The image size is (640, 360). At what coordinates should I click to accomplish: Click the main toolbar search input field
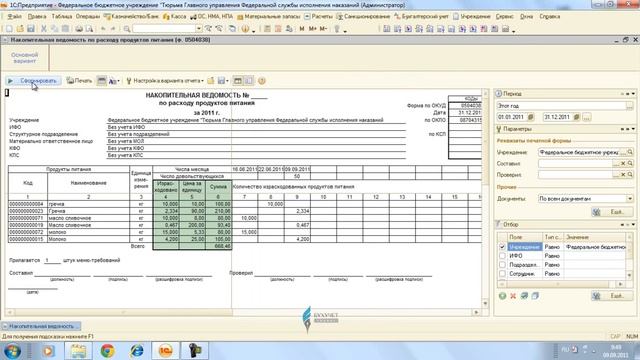[x=164, y=29]
